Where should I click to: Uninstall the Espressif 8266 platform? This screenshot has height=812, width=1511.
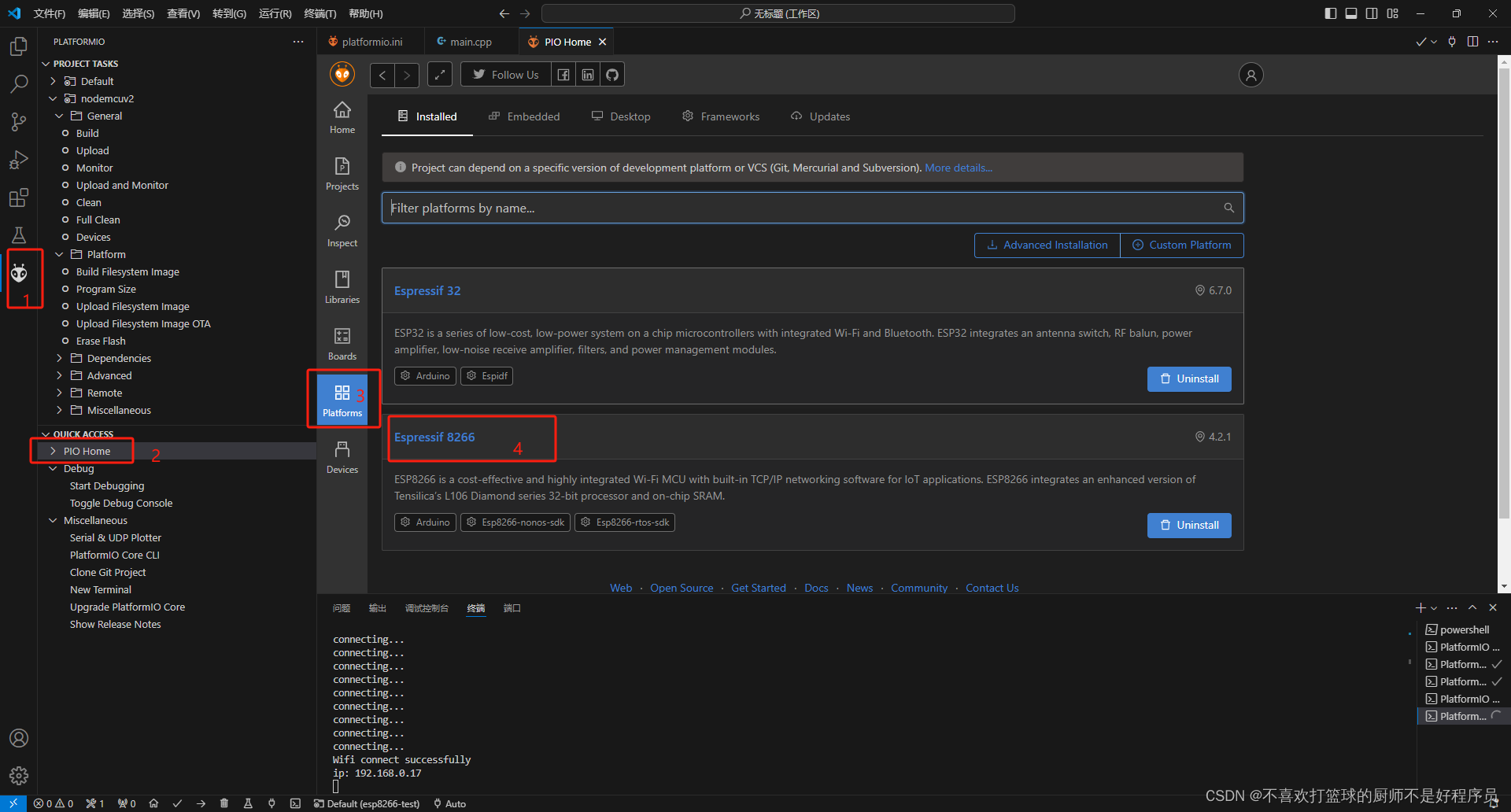(x=1189, y=526)
